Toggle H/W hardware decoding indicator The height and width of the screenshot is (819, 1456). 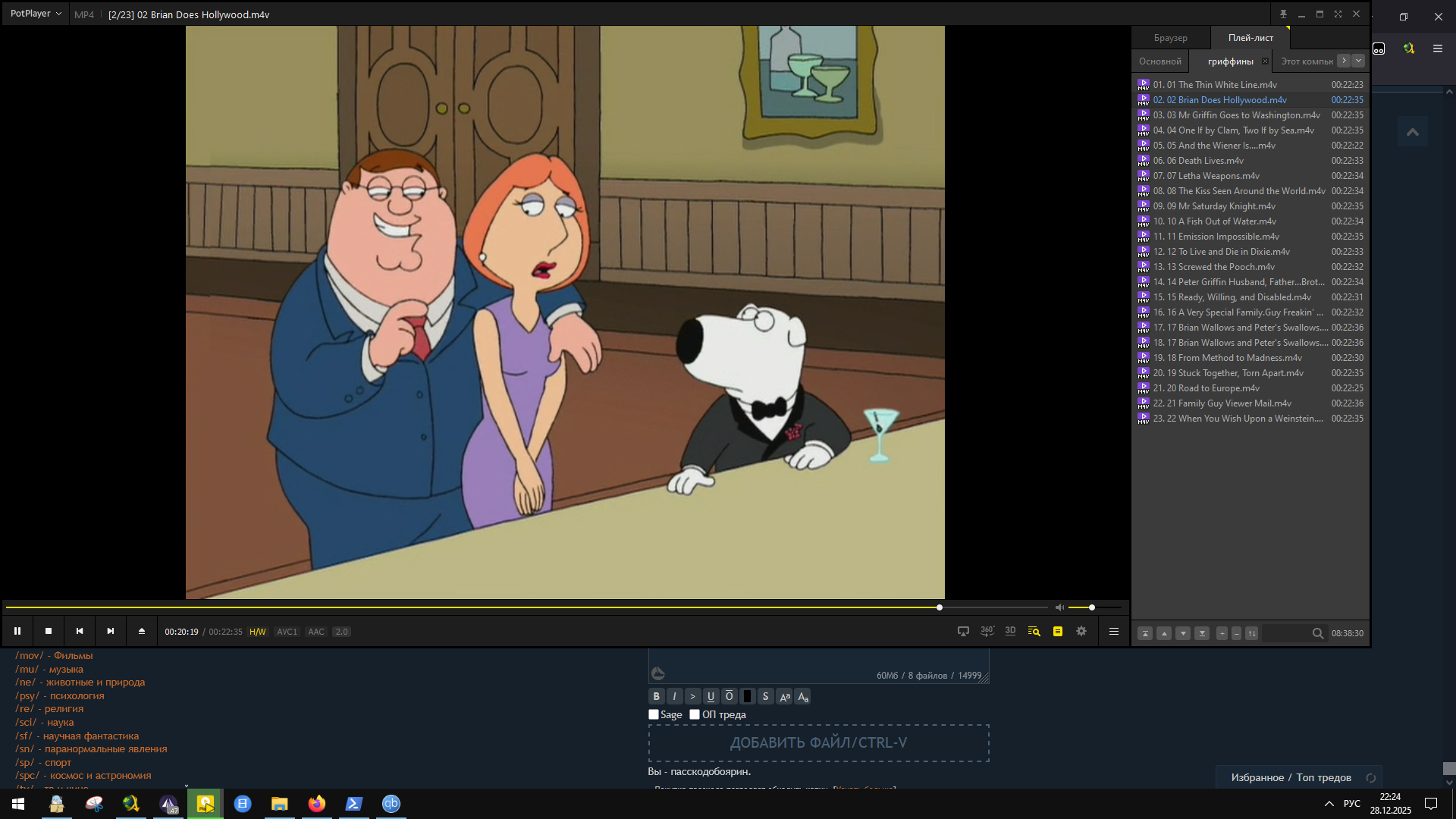258,632
